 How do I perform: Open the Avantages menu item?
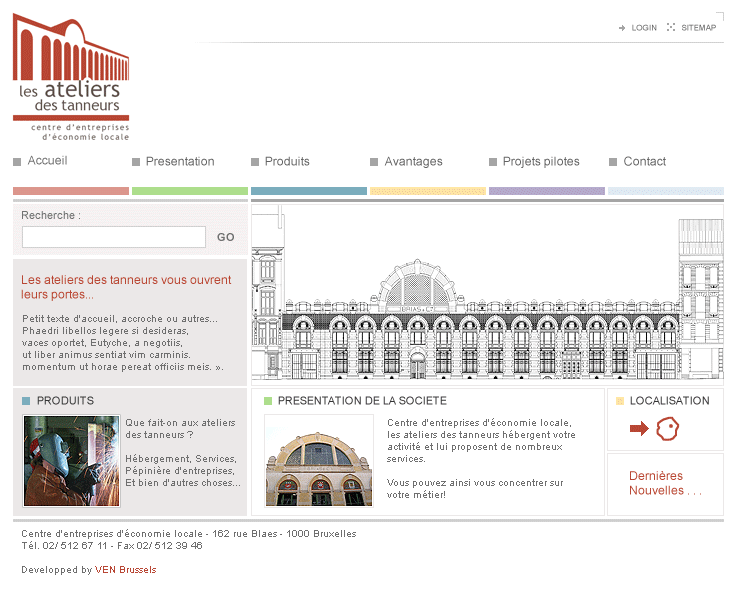414,162
